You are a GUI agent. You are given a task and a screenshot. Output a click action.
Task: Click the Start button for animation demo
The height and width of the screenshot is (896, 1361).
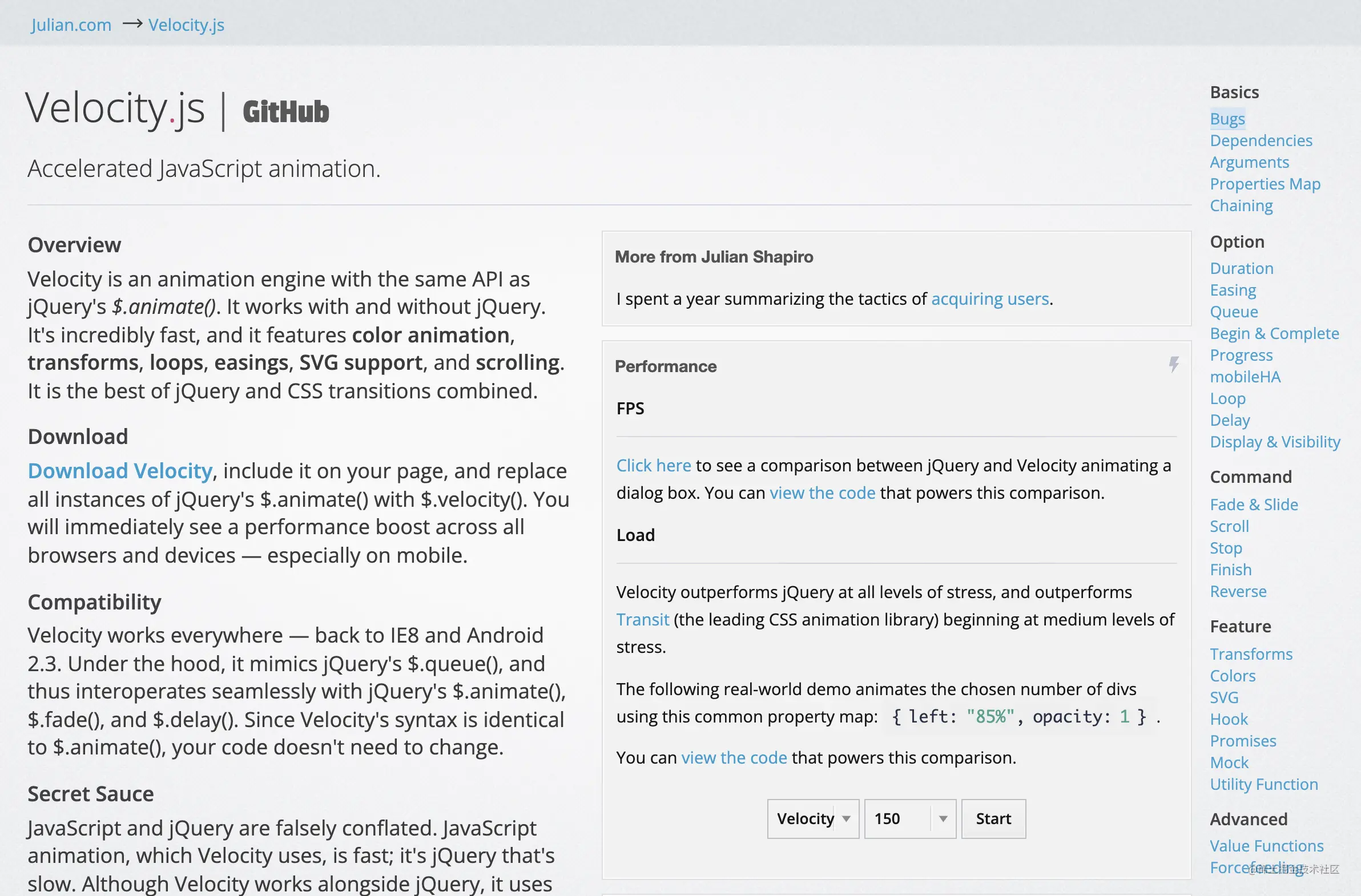tap(992, 817)
